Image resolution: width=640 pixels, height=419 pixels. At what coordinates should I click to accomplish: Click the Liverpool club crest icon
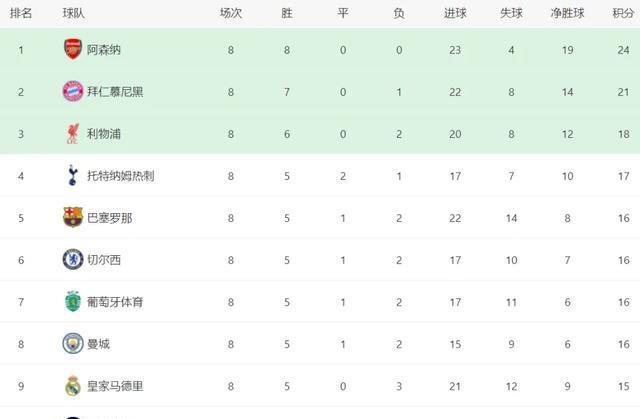72,133
